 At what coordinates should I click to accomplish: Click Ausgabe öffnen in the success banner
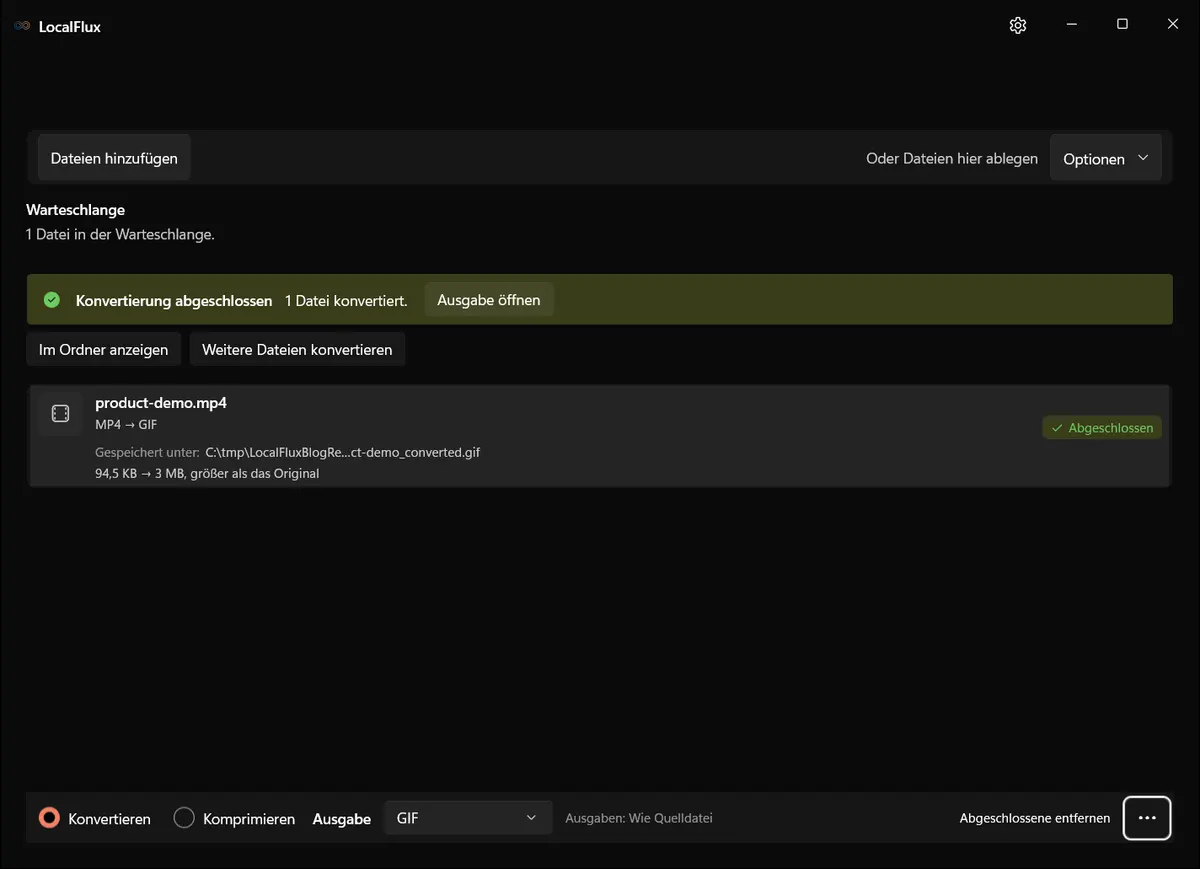pos(489,300)
